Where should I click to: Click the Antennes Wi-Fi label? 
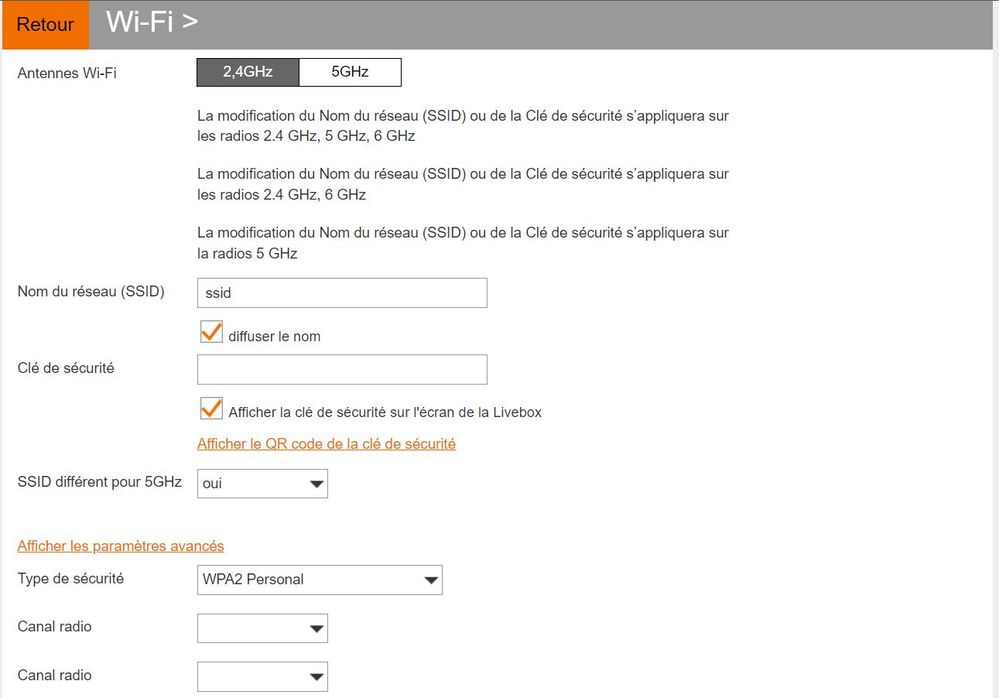tap(67, 73)
